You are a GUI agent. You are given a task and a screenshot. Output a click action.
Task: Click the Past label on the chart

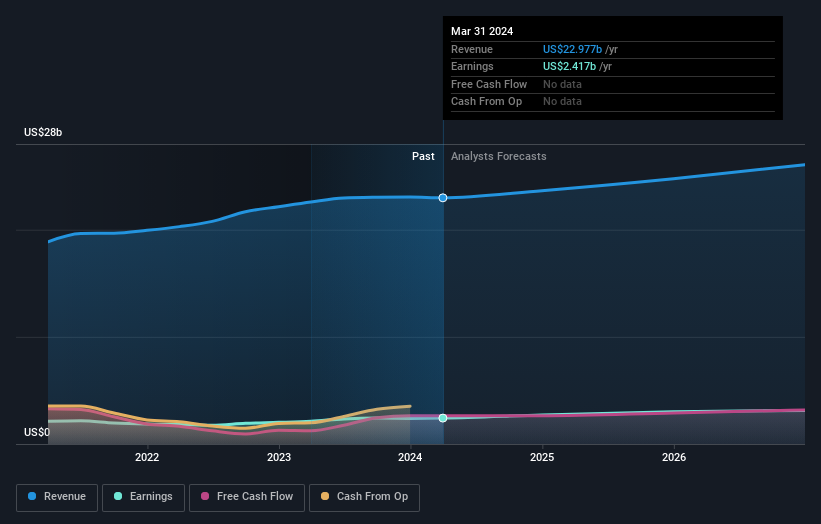(423, 157)
